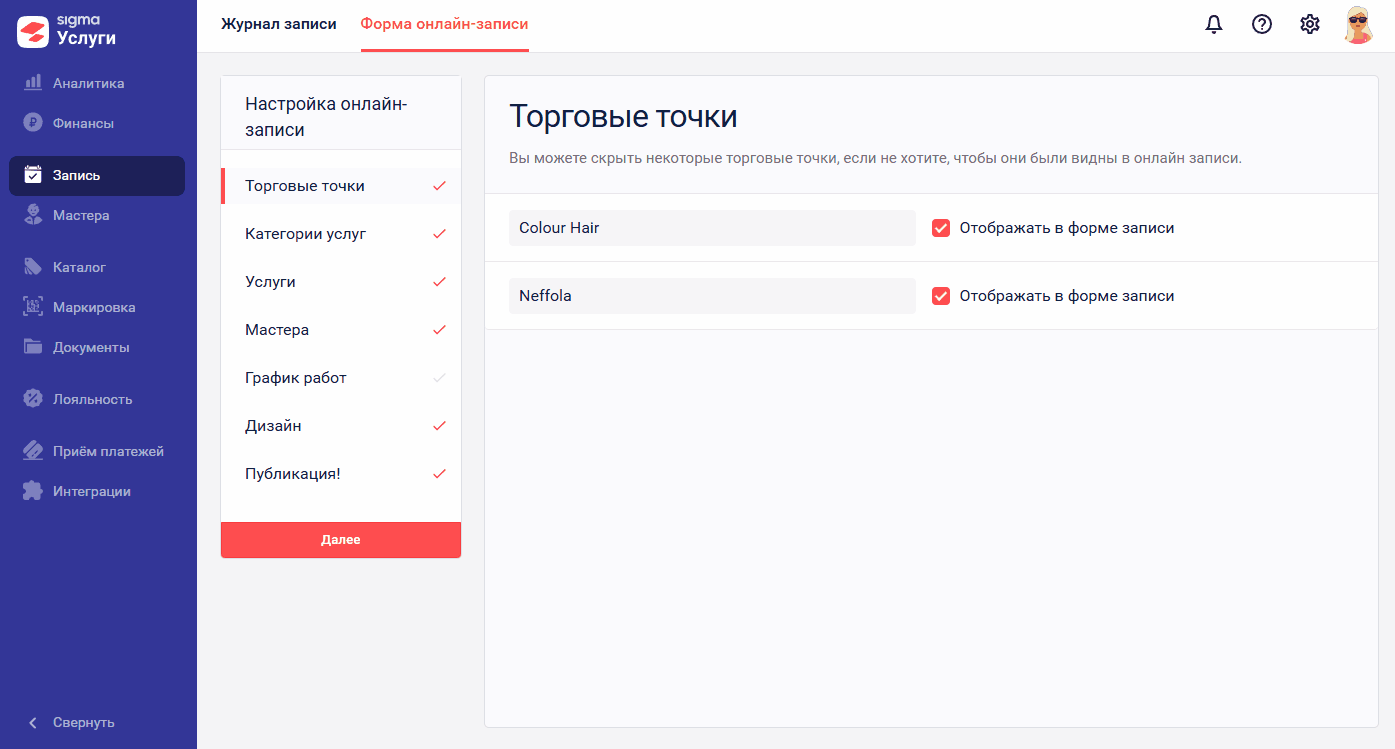Open Мастера step in online-booking setup
The height and width of the screenshot is (749, 1395).
click(x=341, y=330)
